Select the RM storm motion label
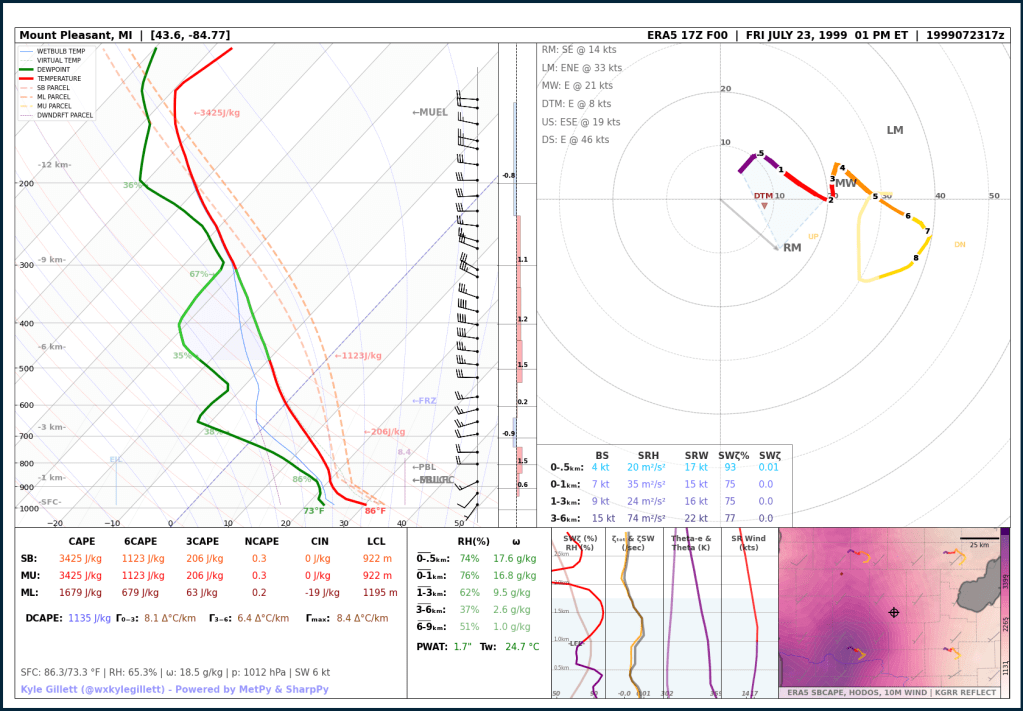This screenshot has width=1023, height=711. pos(792,248)
